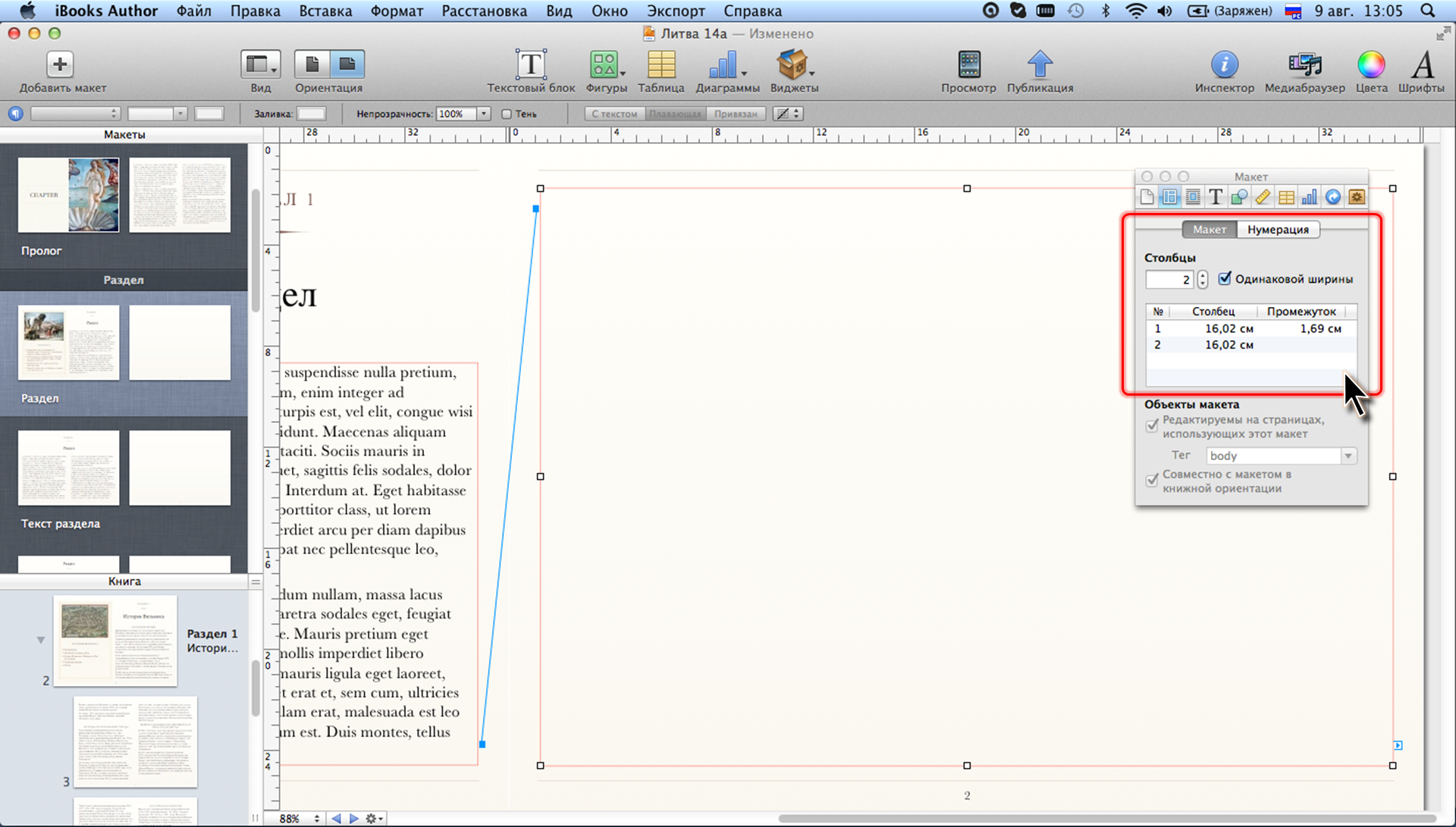Select Hyperlink inspector arrow icon
Image resolution: width=1456 pixels, height=827 pixels.
[x=1333, y=197]
